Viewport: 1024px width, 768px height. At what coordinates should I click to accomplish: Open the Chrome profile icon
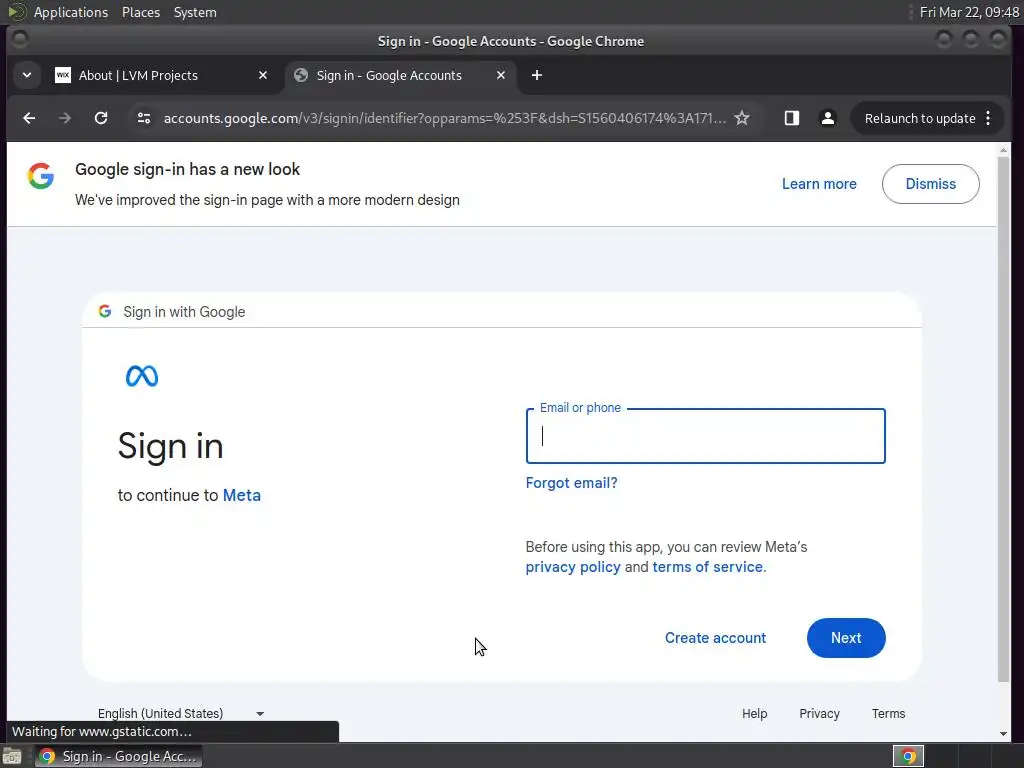[x=827, y=118]
